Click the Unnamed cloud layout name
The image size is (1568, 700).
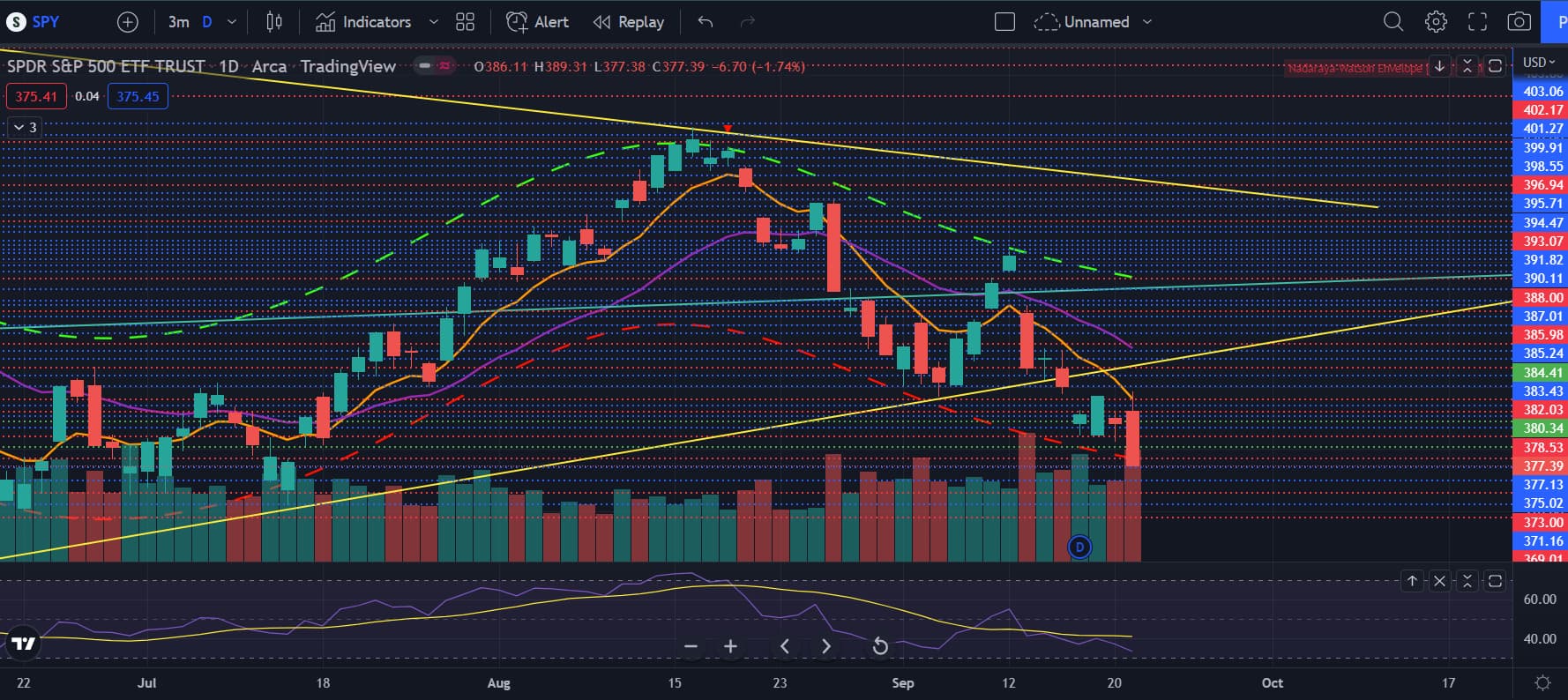[1082, 22]
